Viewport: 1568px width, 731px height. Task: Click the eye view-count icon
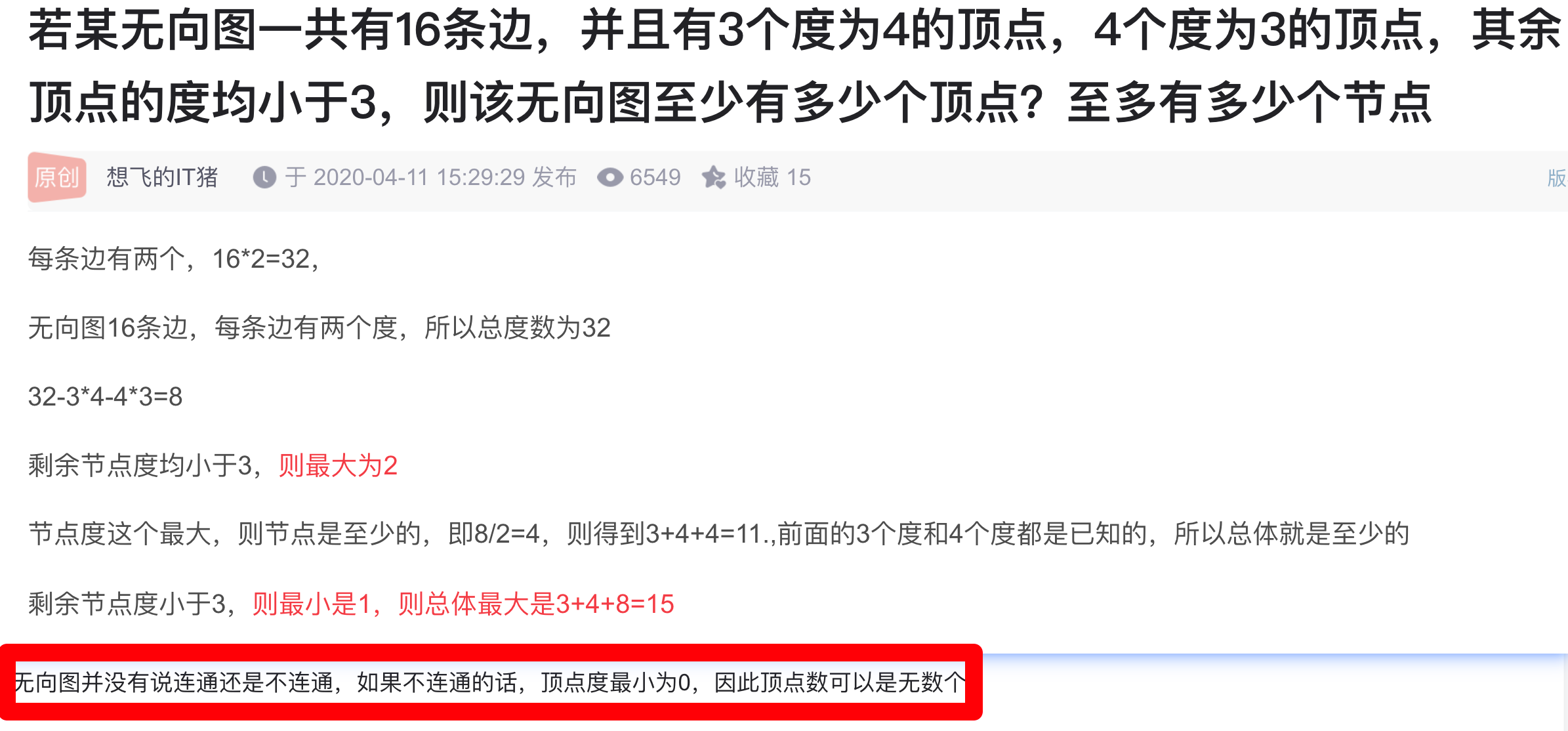(x=609, y=177)
